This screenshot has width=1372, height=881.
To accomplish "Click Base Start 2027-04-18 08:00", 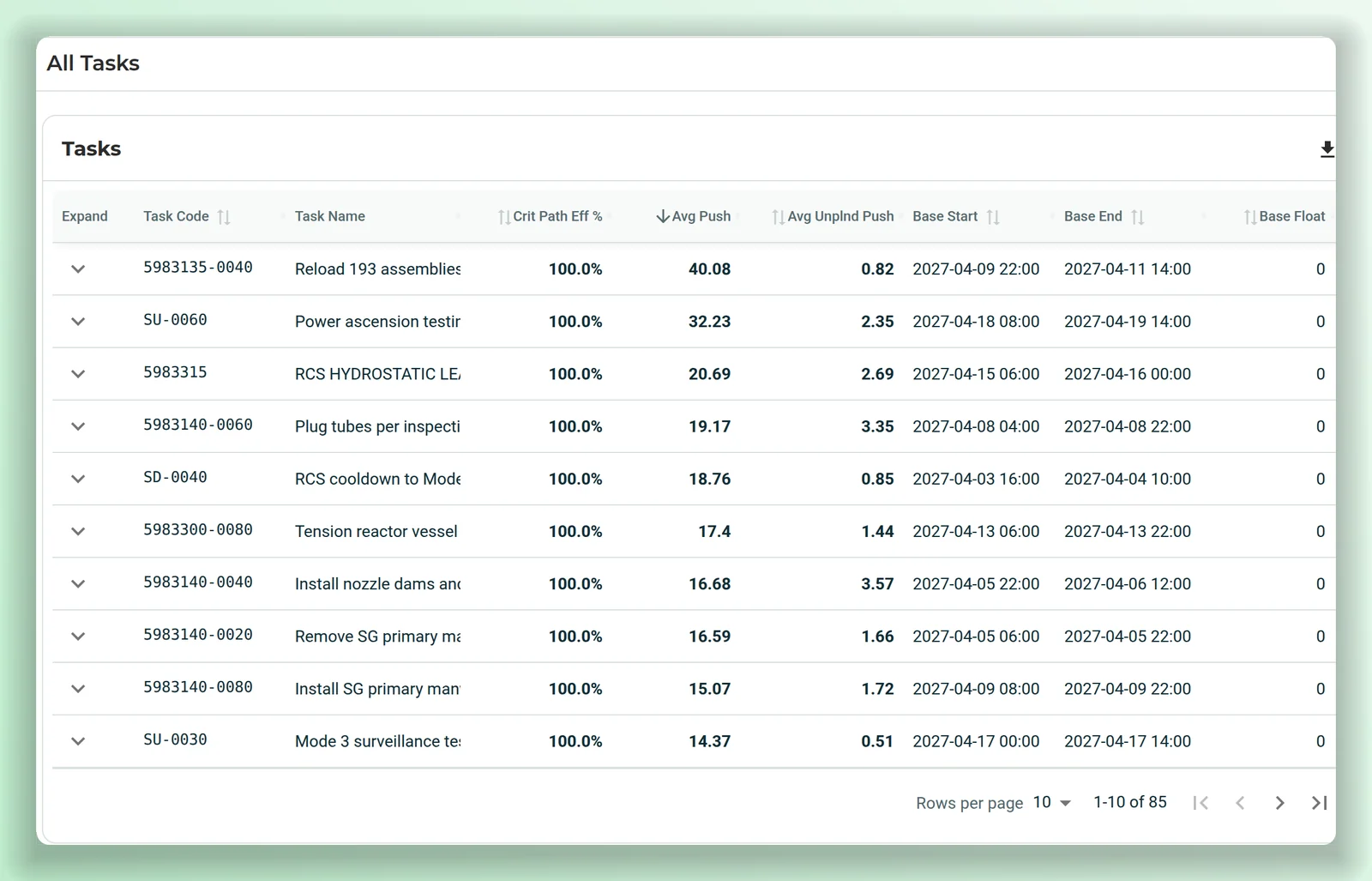I will point(976,322).
